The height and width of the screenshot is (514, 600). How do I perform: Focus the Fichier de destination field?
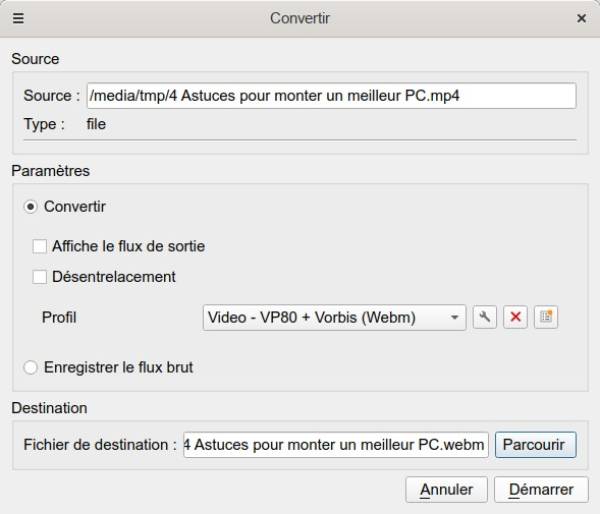336,444
